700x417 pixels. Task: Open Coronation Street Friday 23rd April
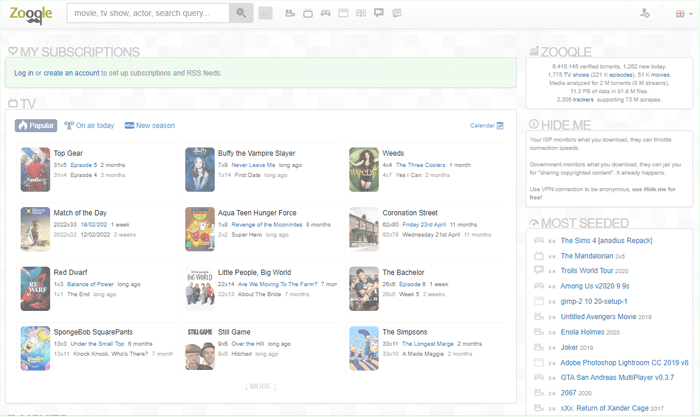coord(424,225)
